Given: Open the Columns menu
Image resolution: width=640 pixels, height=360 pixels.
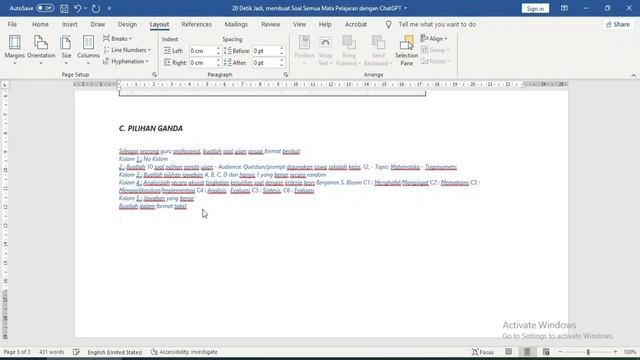Looking at the screenshot, I should click(88, 50).
